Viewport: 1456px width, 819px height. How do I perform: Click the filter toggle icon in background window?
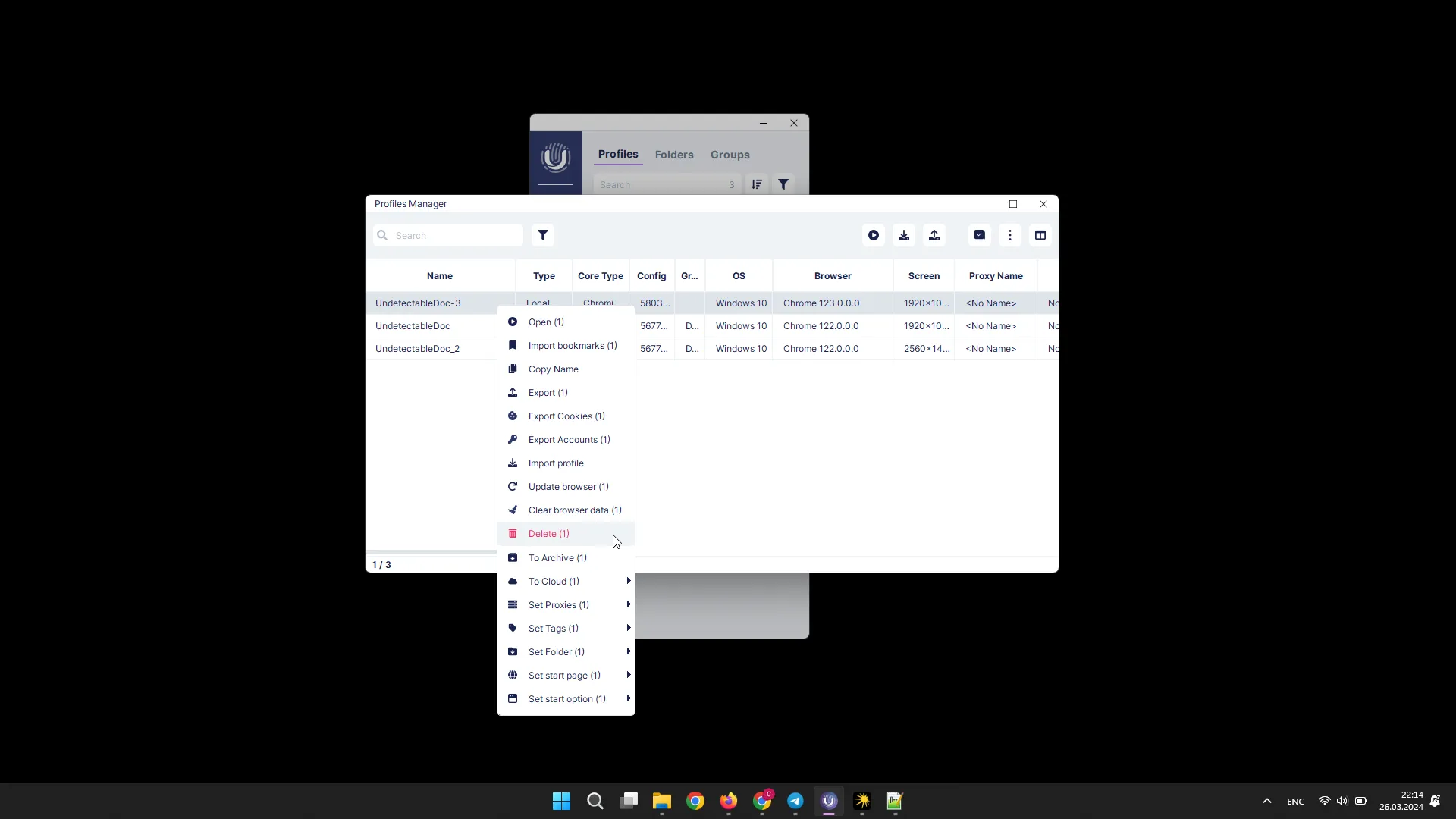coord(786,184)
